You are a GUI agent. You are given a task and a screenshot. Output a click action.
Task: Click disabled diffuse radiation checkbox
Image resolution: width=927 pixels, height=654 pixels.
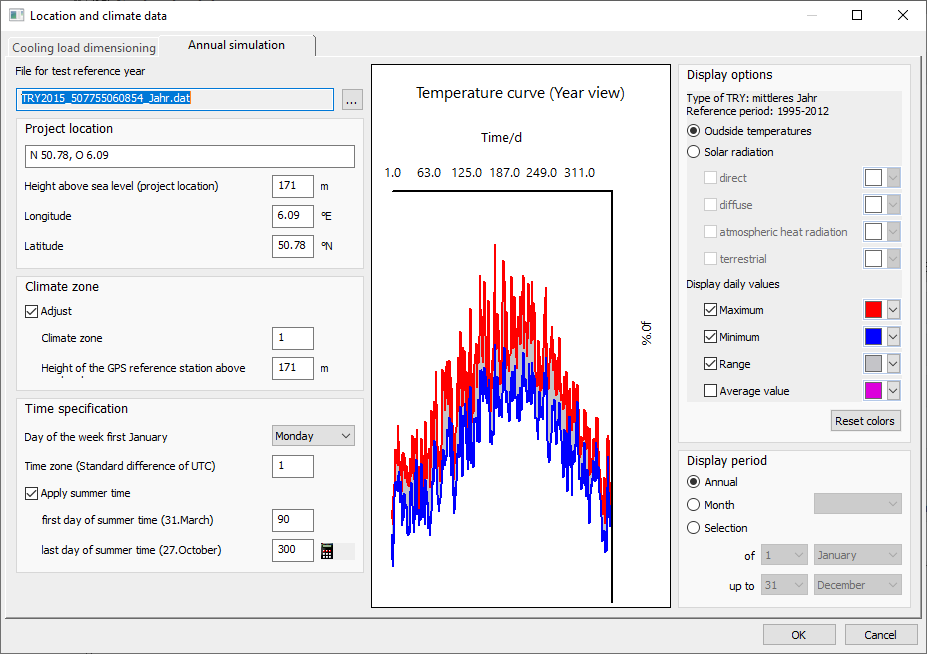point(710,205)
